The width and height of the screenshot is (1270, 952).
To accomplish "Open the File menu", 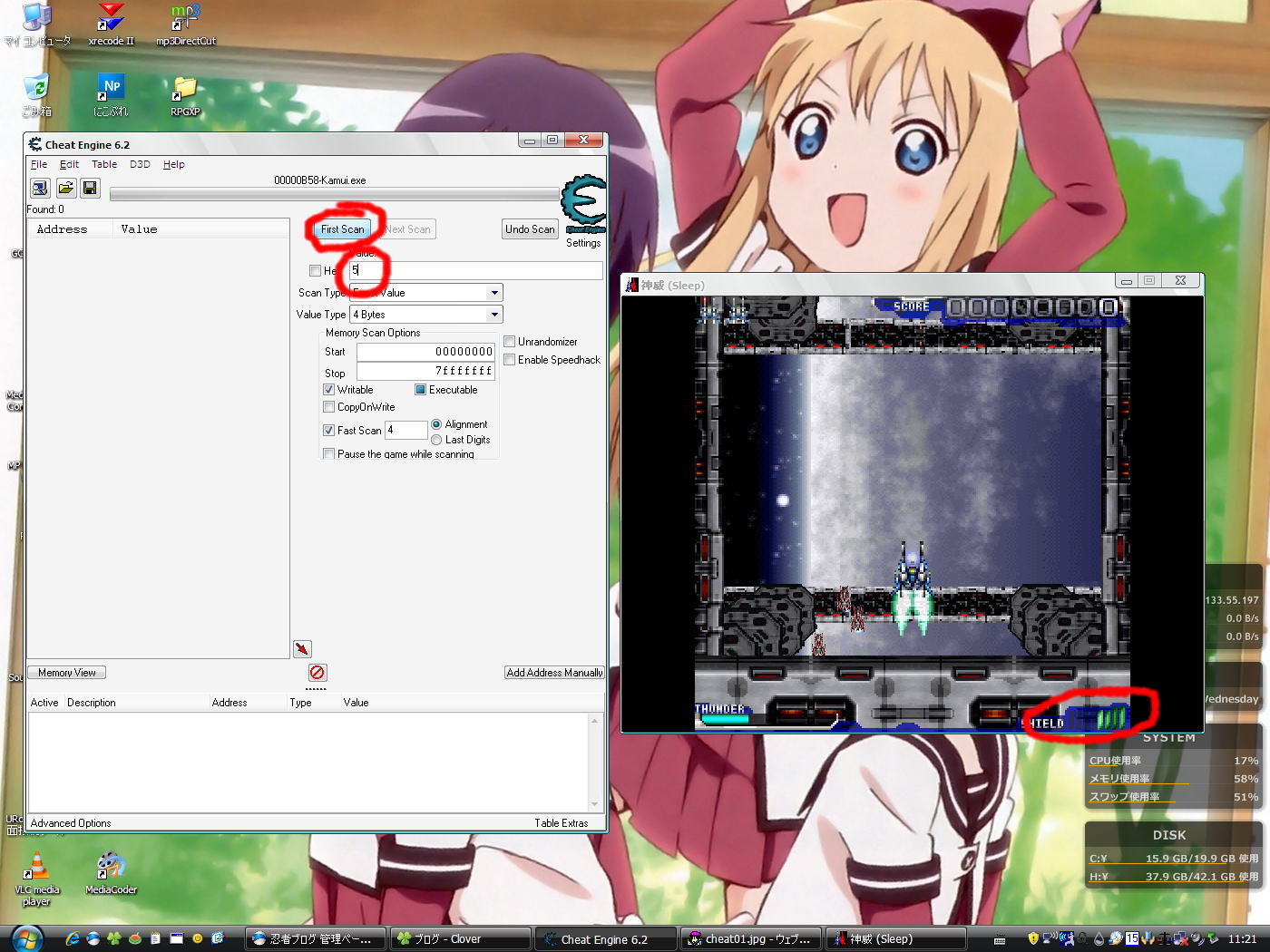I will click(39, 164).
